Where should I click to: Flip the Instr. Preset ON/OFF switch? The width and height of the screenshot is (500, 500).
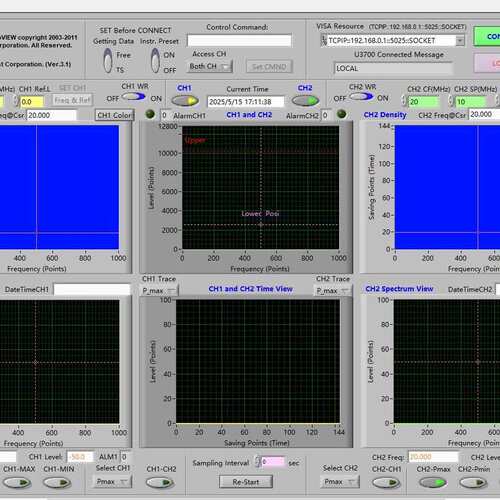point(155,61)
